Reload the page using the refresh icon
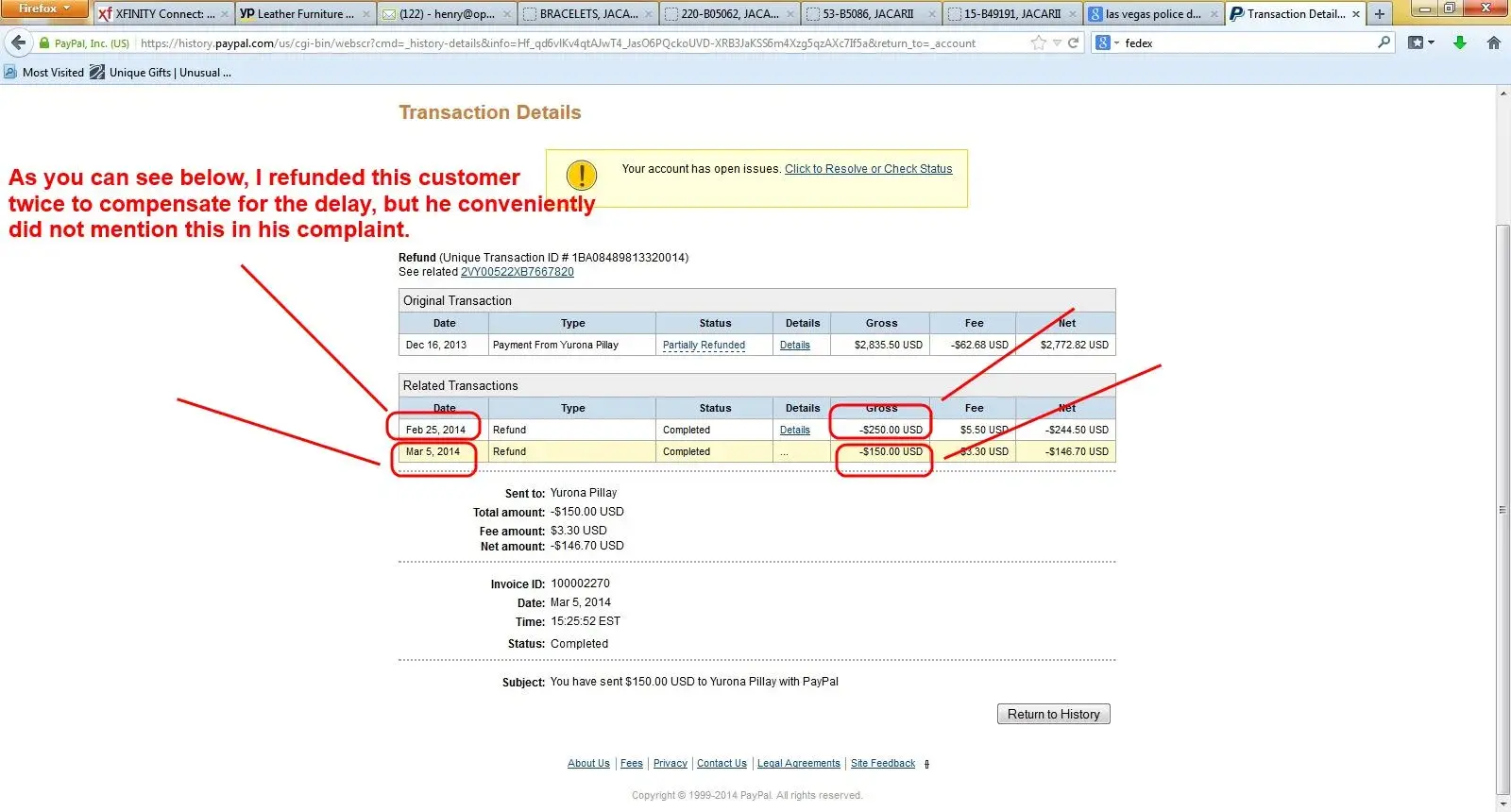Viewport: 1511px width, 812px height. [1074, 42]
